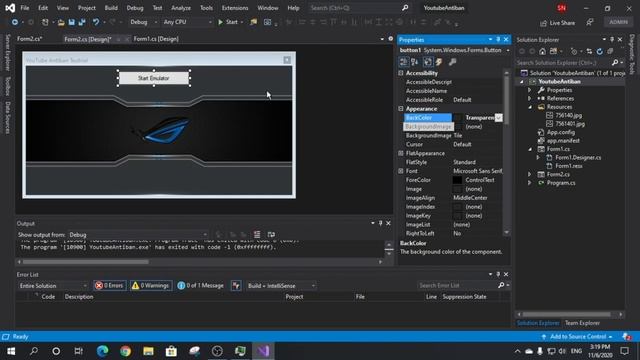
Task: Open the Any CPU platform dropdown
Action: (187, 22)
